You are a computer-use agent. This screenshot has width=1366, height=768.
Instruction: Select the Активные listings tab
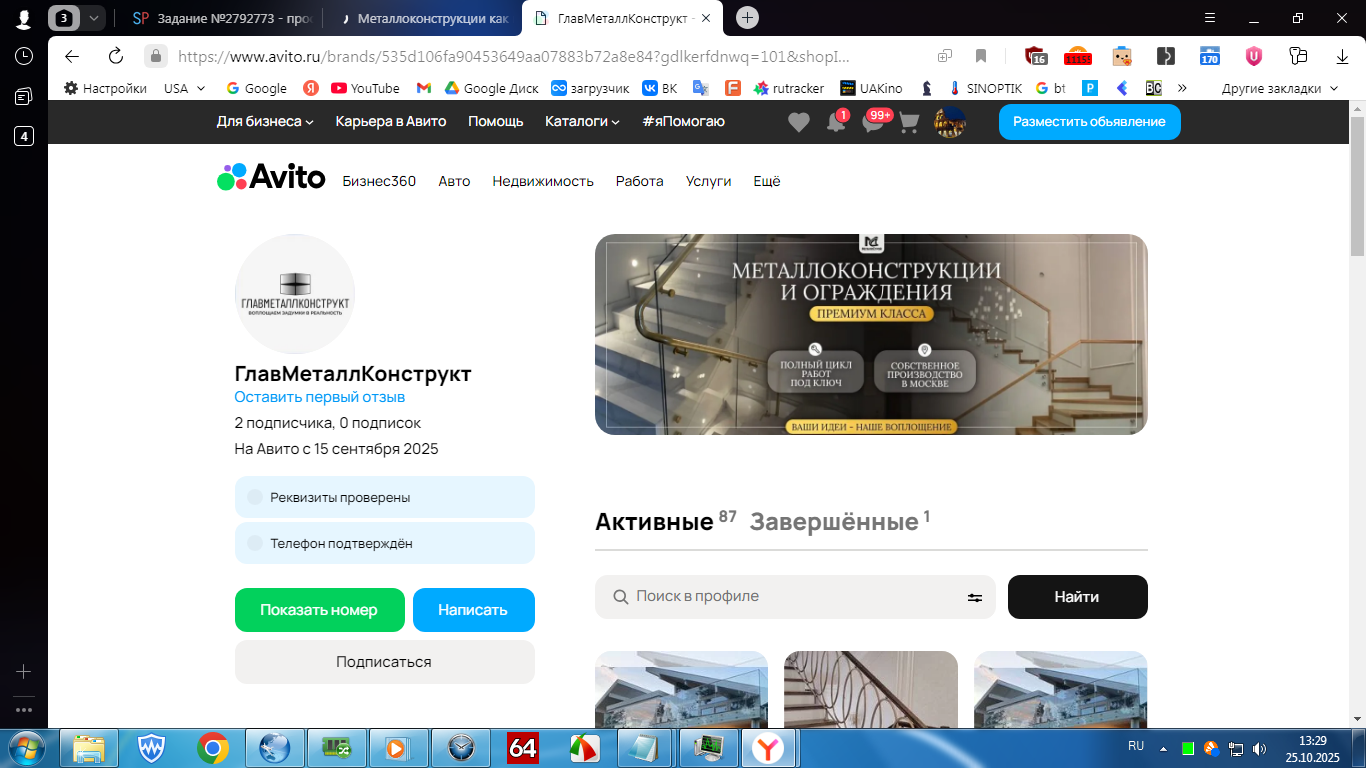pos(665,521)
